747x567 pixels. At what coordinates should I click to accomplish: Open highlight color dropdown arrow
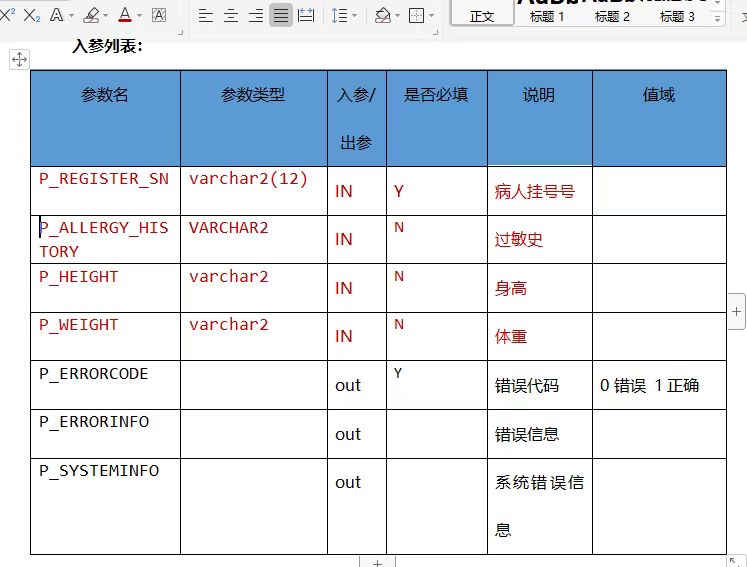click(x=105, y=16)
